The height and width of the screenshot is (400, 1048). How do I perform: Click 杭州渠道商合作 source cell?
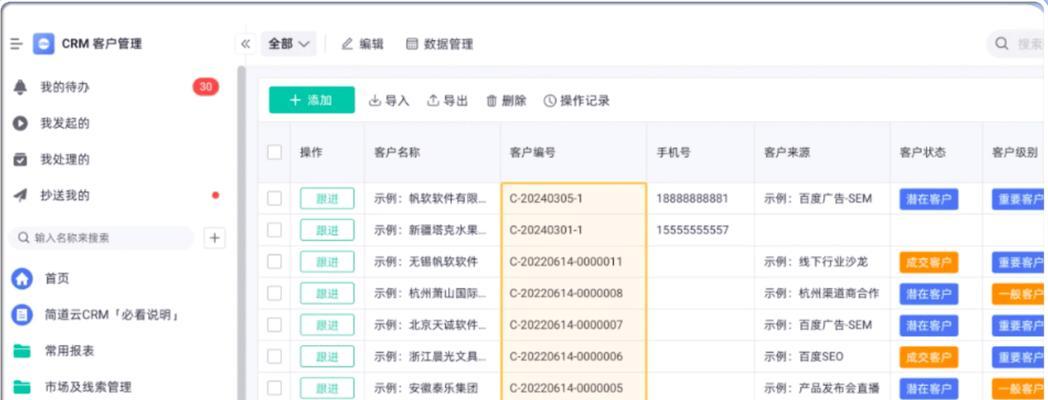[x=821, y=293]
